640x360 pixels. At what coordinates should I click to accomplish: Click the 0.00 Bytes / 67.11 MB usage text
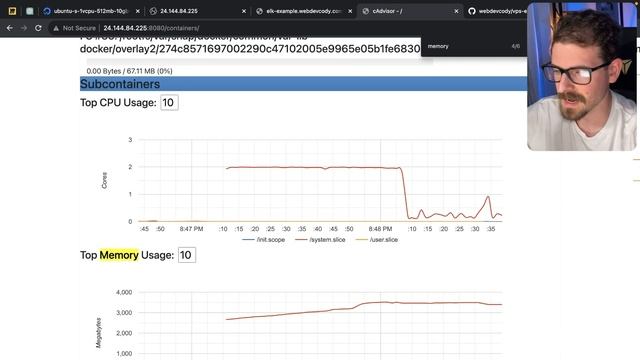(129, 71)
